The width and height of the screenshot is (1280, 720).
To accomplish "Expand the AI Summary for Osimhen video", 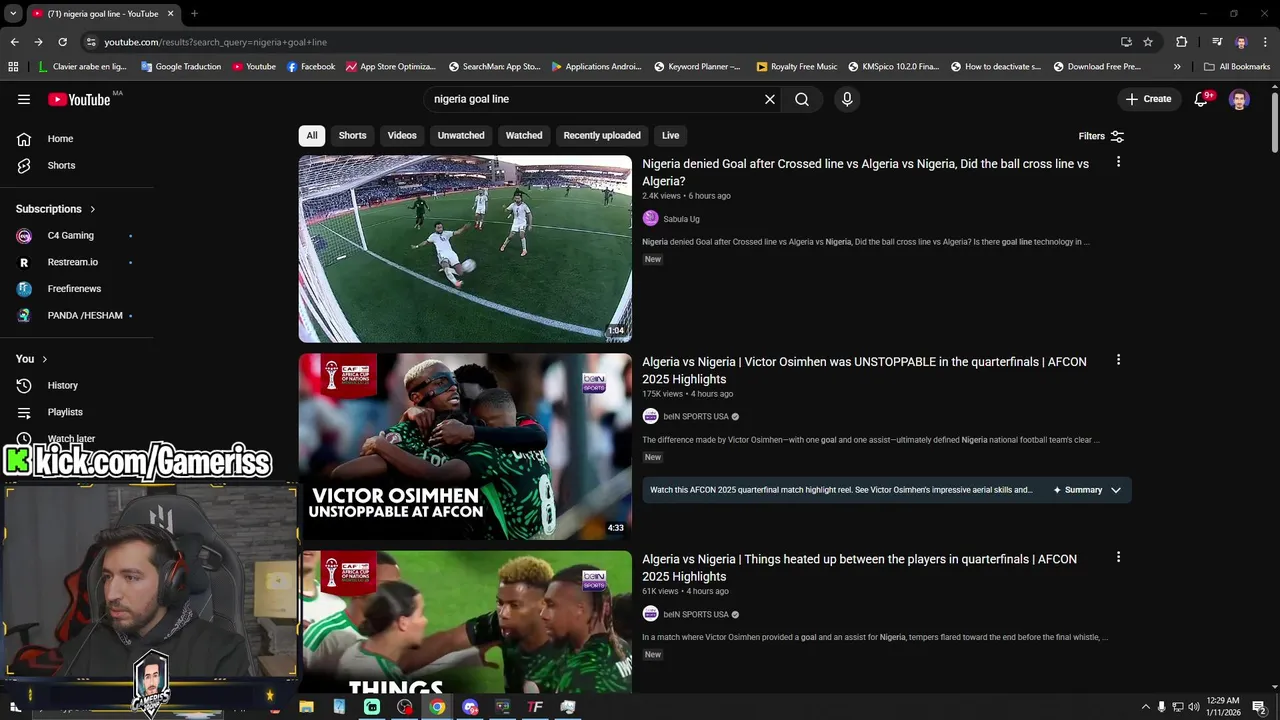I will tap(1087, 490).
